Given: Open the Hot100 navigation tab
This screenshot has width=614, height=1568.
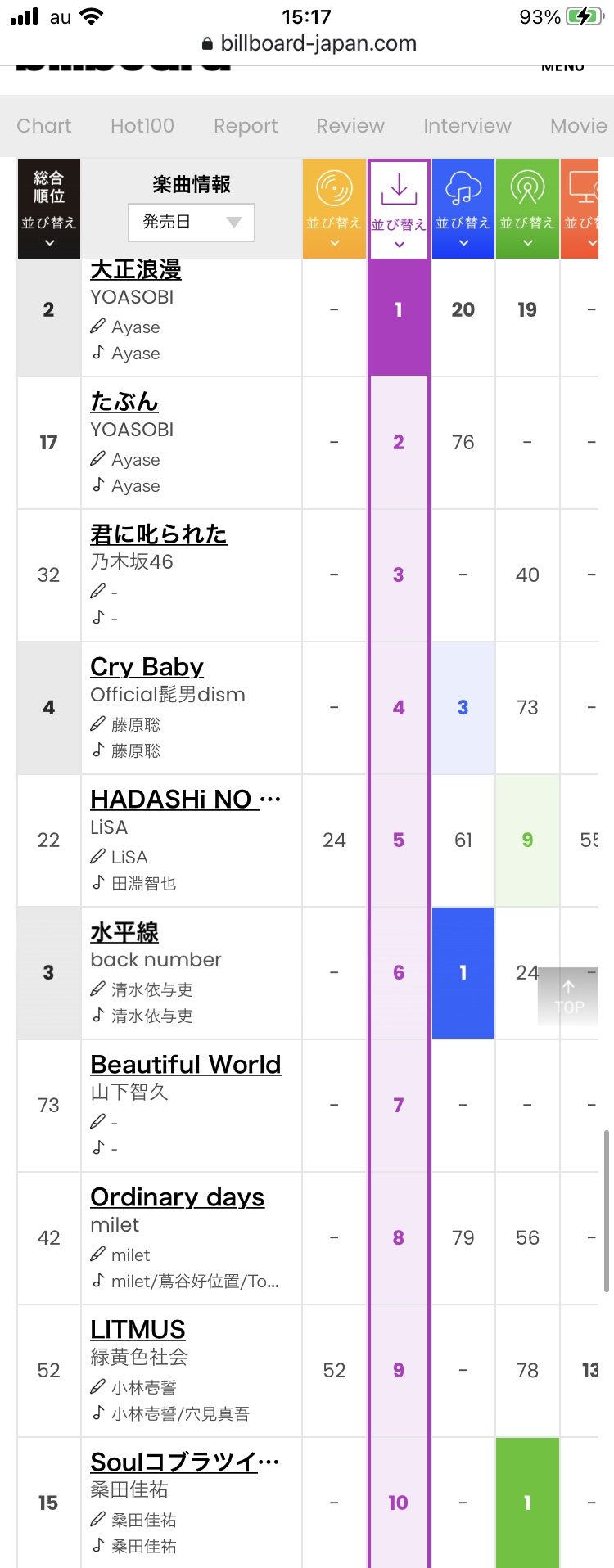Looking at the screenshot, I should (x=142, y=126).
